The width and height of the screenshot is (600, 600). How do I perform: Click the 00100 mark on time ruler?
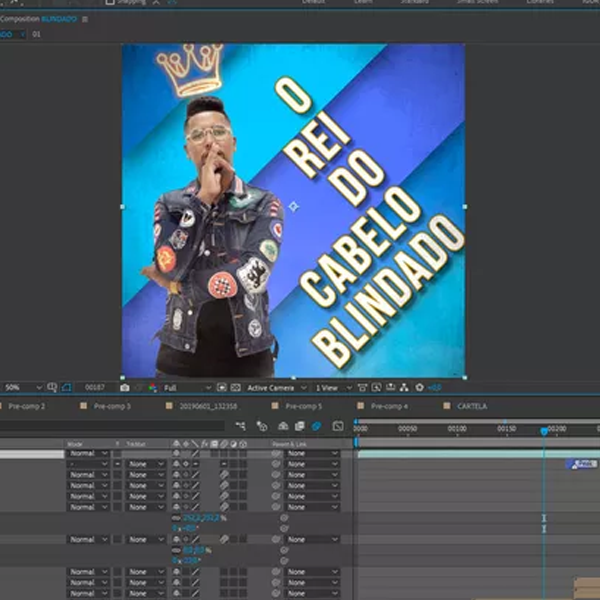coord(457,429)
